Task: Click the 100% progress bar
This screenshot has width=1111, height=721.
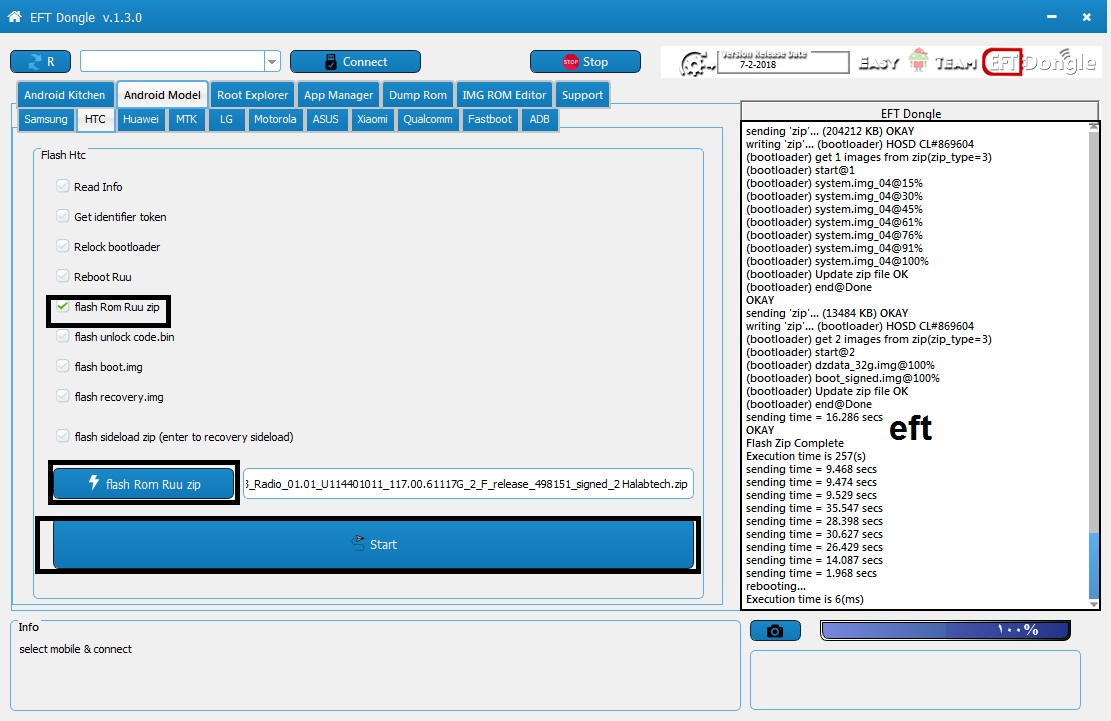Action: (945, 630)
